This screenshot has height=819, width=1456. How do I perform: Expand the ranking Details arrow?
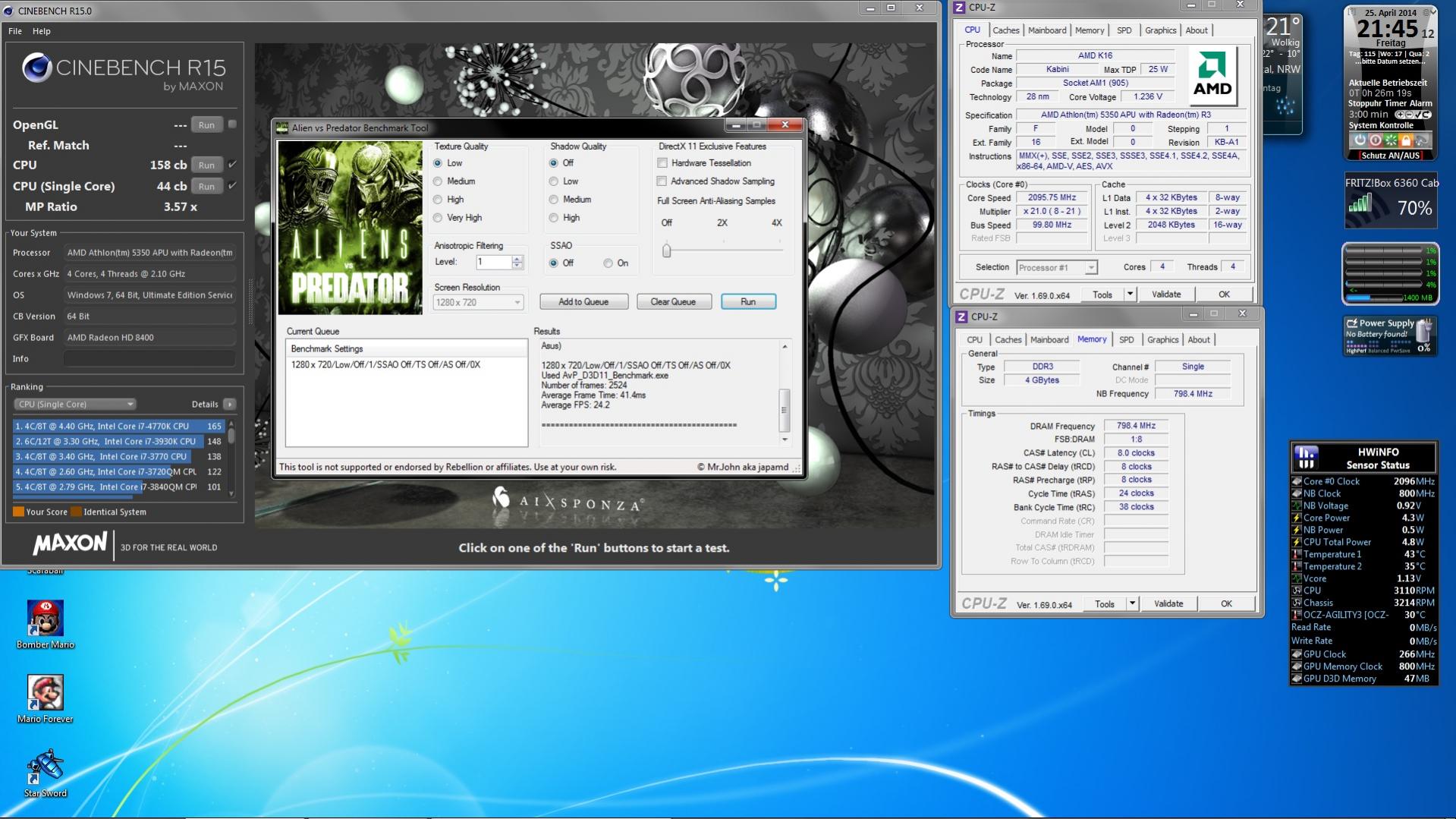tap(229, 405)
